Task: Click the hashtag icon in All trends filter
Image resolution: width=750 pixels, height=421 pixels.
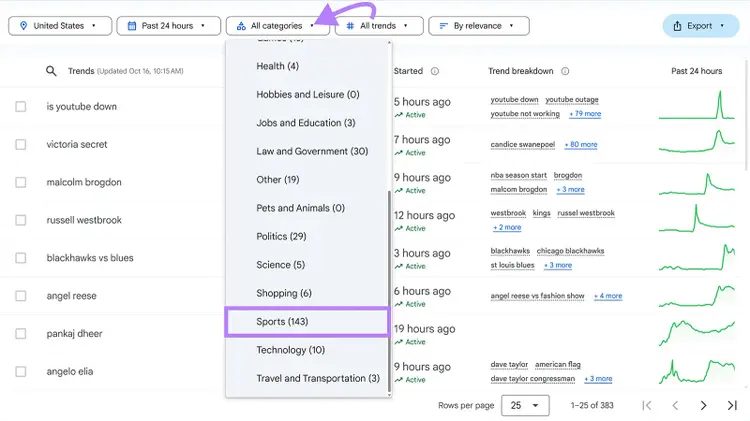Action: (350, 26)
